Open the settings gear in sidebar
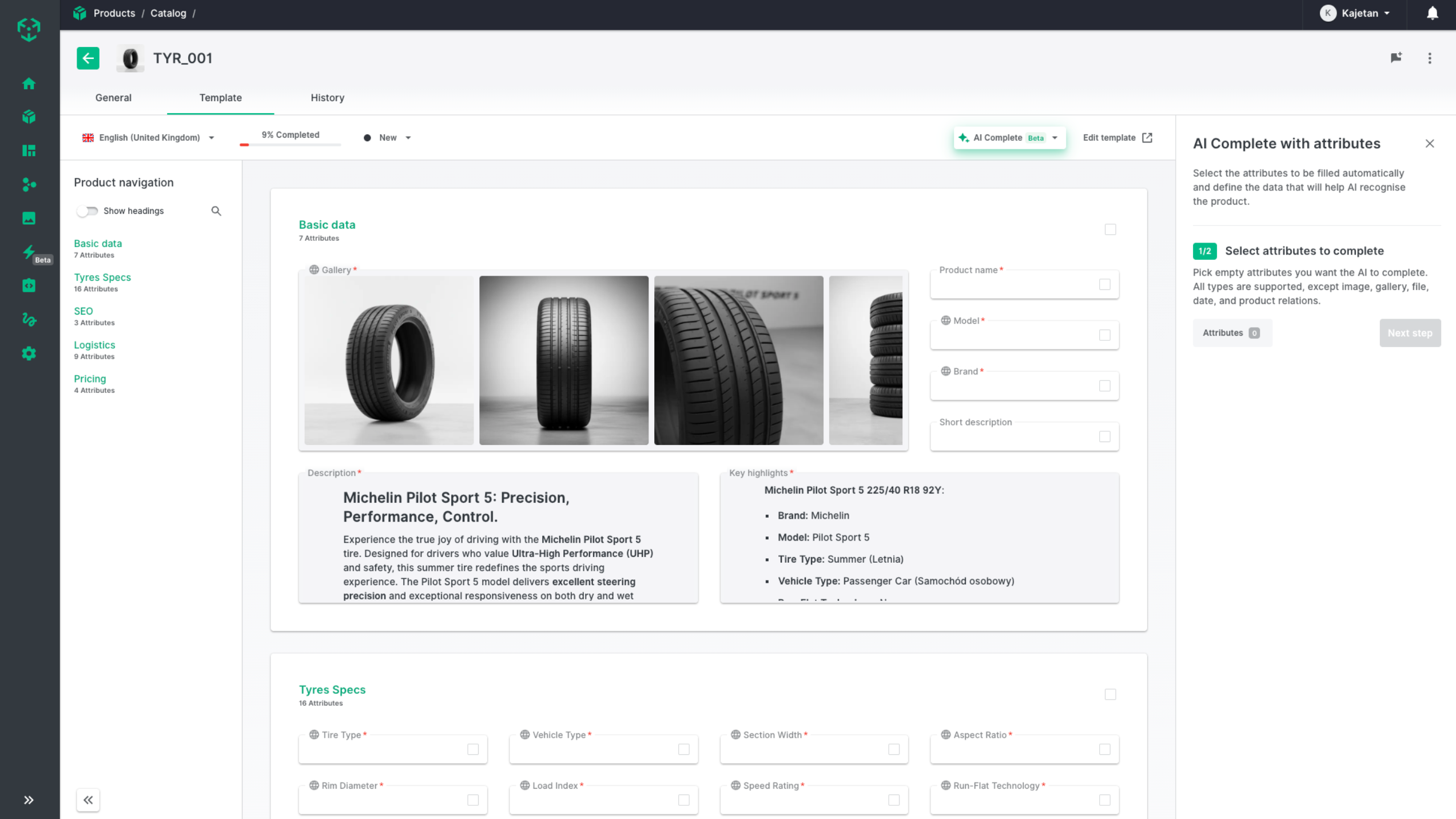This screenshot has width=1456, height=819. click(29, 353)
